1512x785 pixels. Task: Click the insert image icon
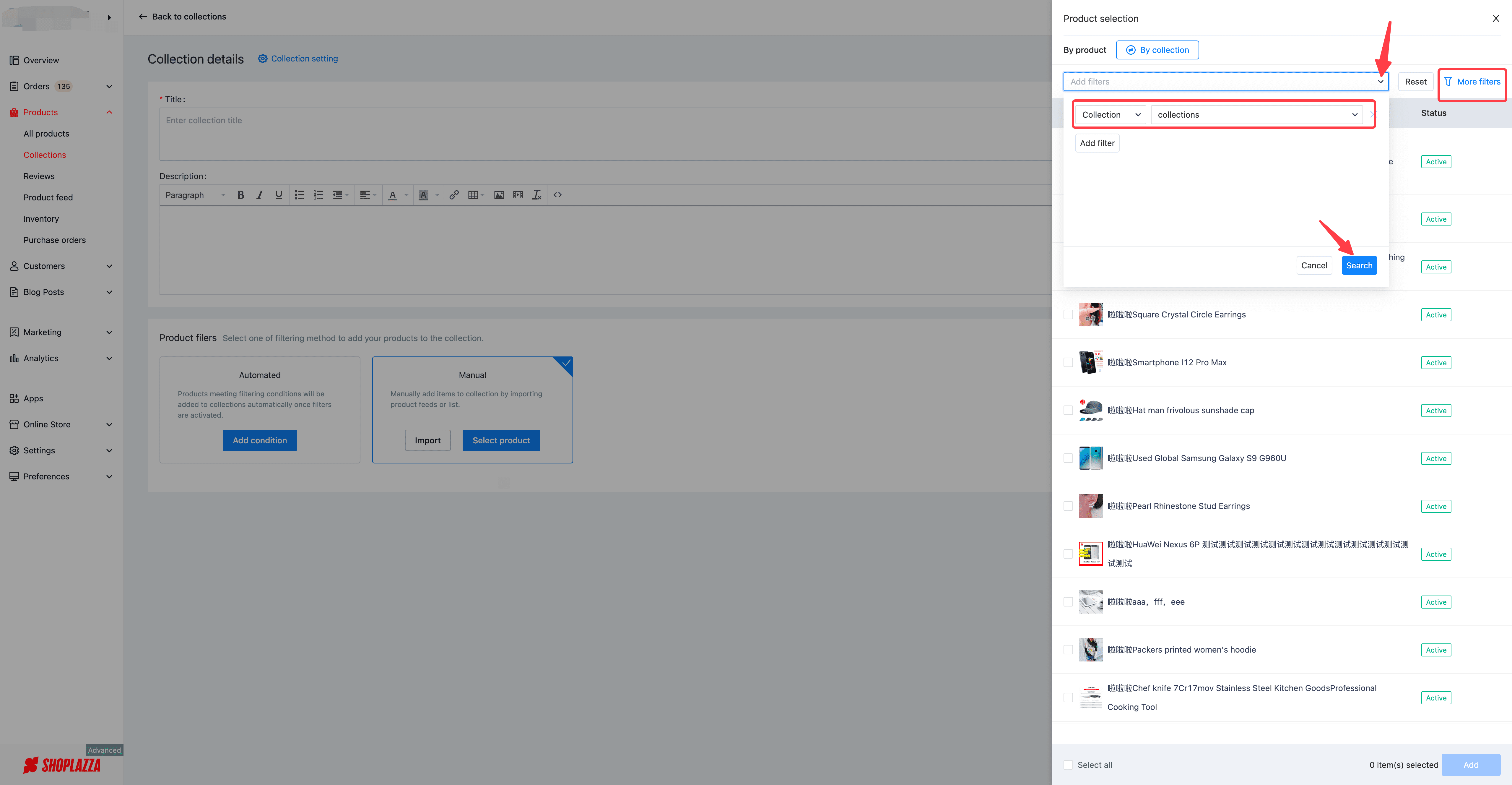pyautogui.click(x=499, y=195)
